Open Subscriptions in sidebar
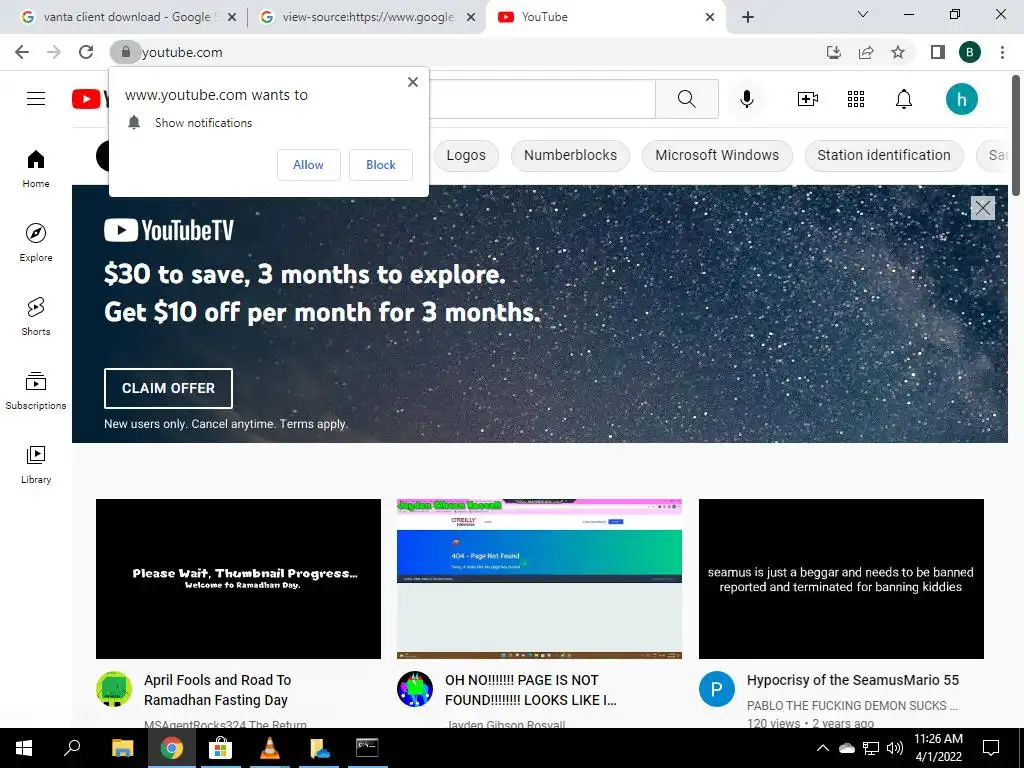Screen dimensions: 1024x768 [36, 390]
